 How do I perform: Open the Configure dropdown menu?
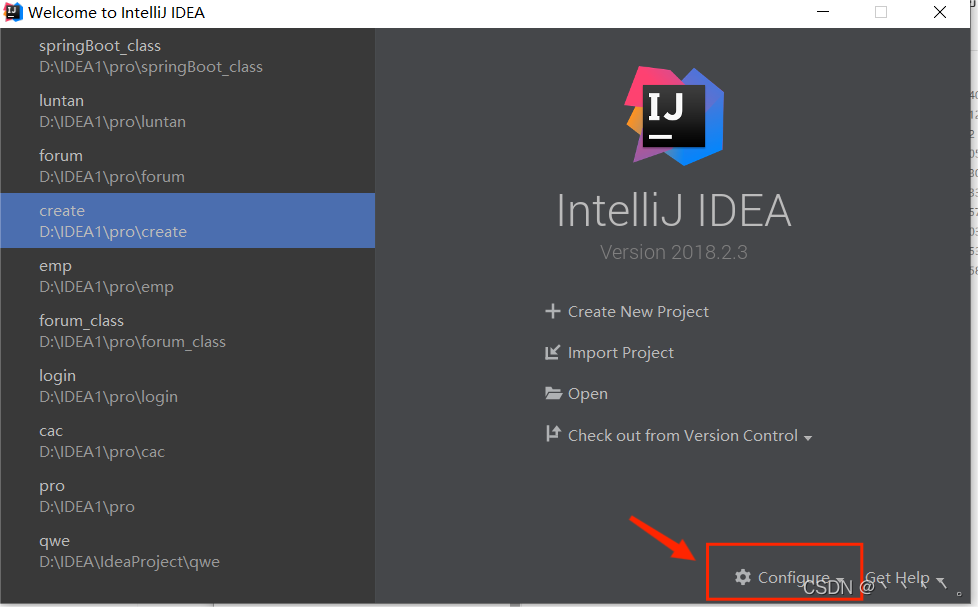coord(789,578)
